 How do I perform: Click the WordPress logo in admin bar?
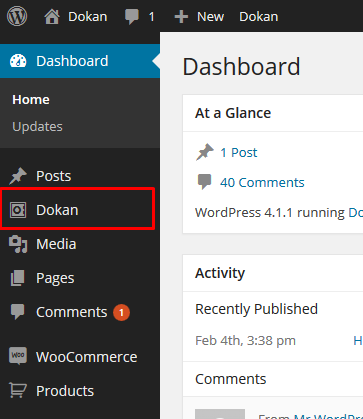[17, 16]
